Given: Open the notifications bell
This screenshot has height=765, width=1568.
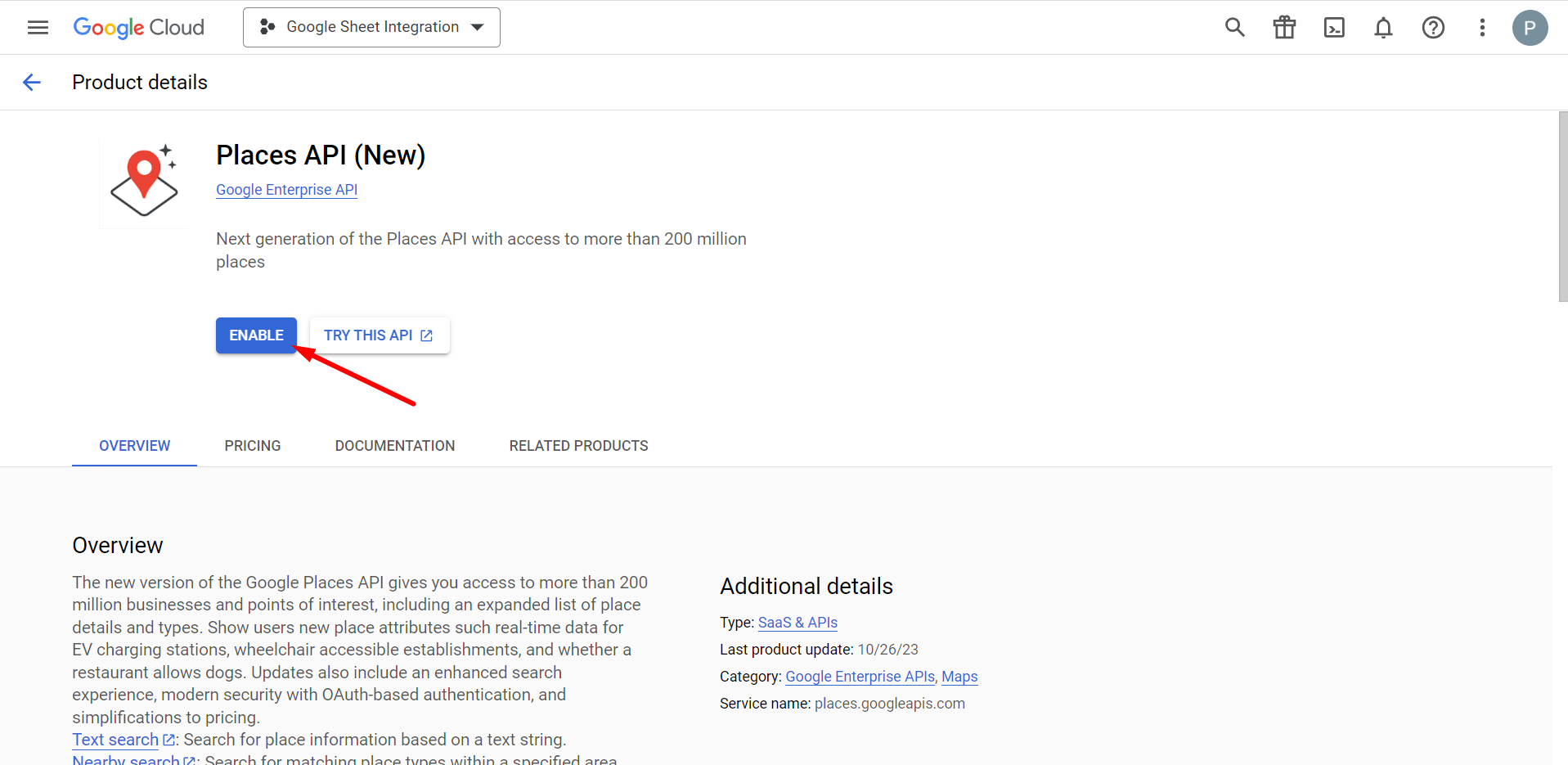Looking at the screenshot, I should click(1383, 28).
